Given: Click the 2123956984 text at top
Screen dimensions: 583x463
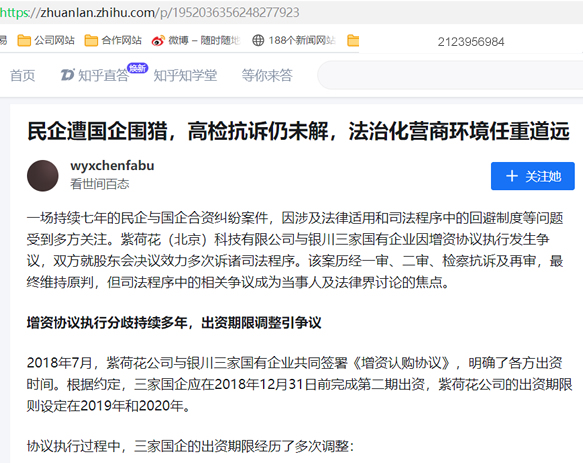Looking at the screenshot, I should (x=471, y=42).
